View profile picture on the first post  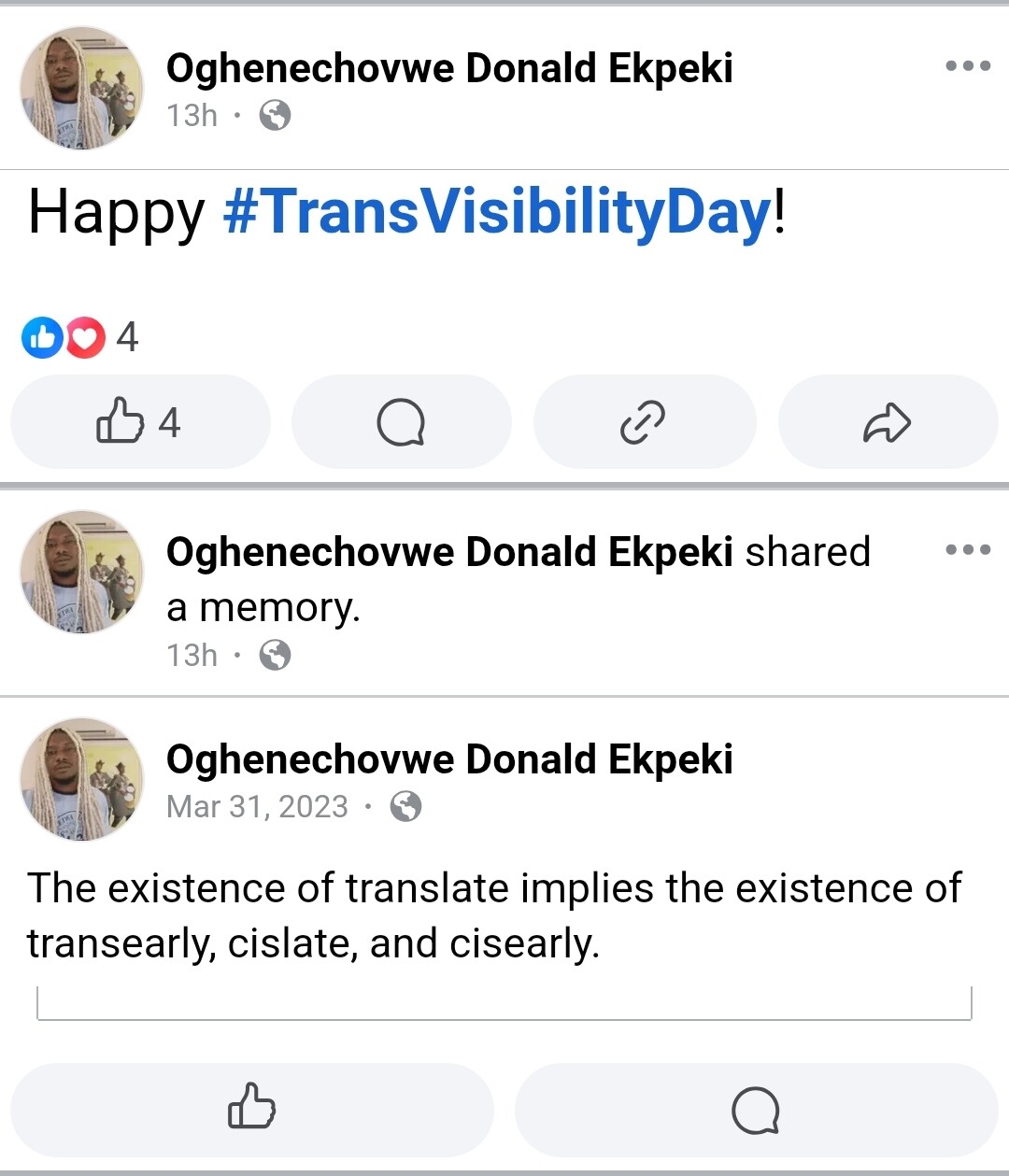pos(82,89)
